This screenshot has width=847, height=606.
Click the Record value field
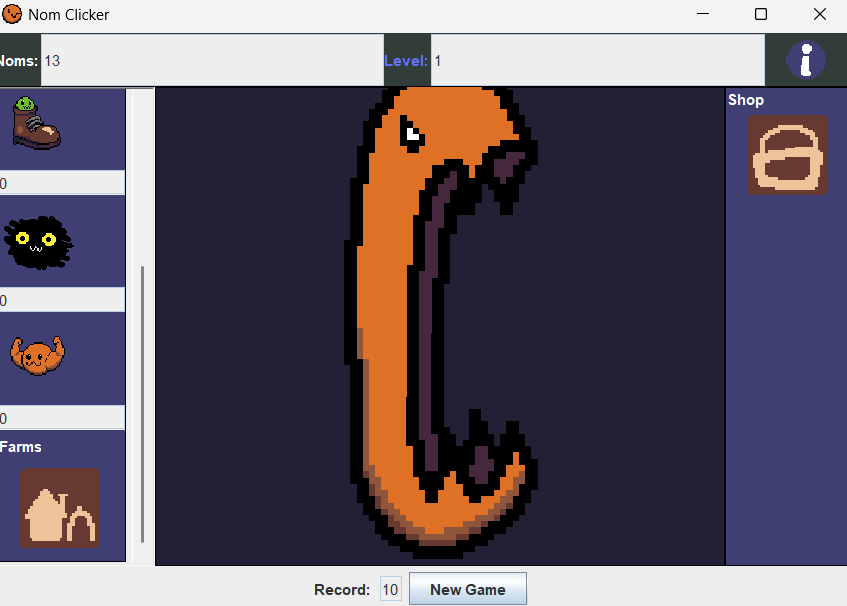point(390,590)
